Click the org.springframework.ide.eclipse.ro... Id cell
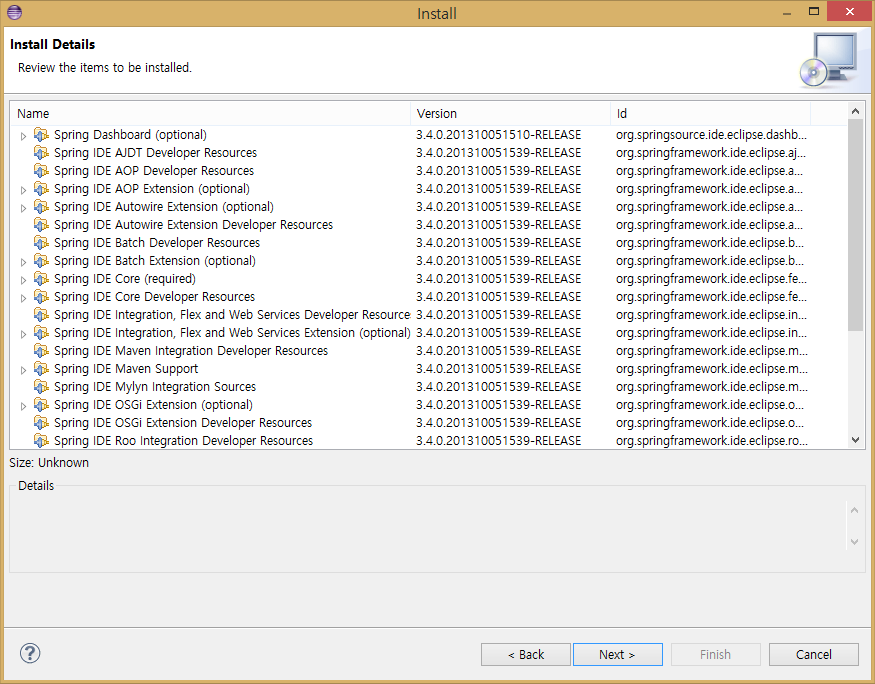875x684 pixels. coord(711,440)
